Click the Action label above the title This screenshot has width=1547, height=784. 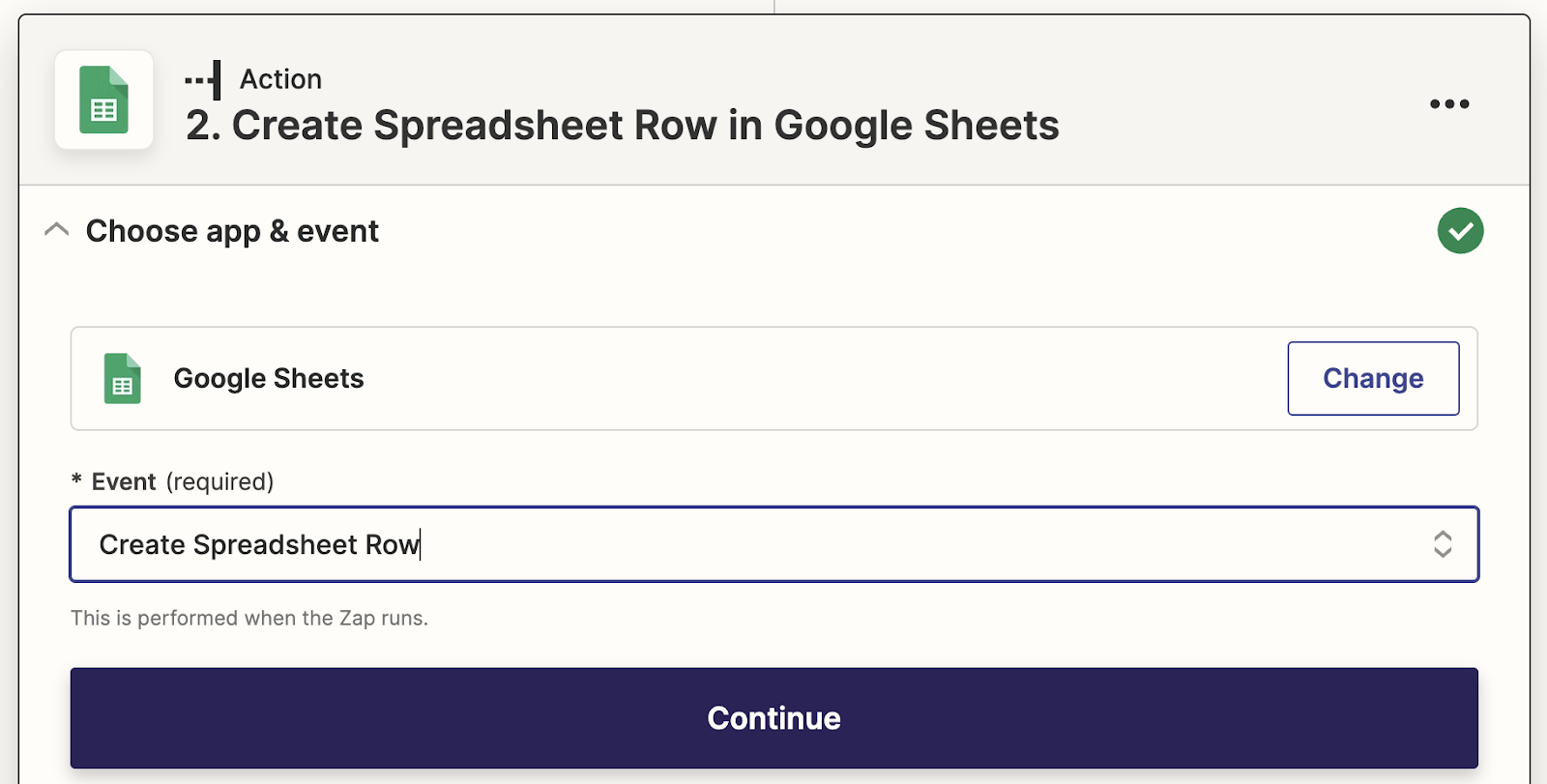pos(280,79)
